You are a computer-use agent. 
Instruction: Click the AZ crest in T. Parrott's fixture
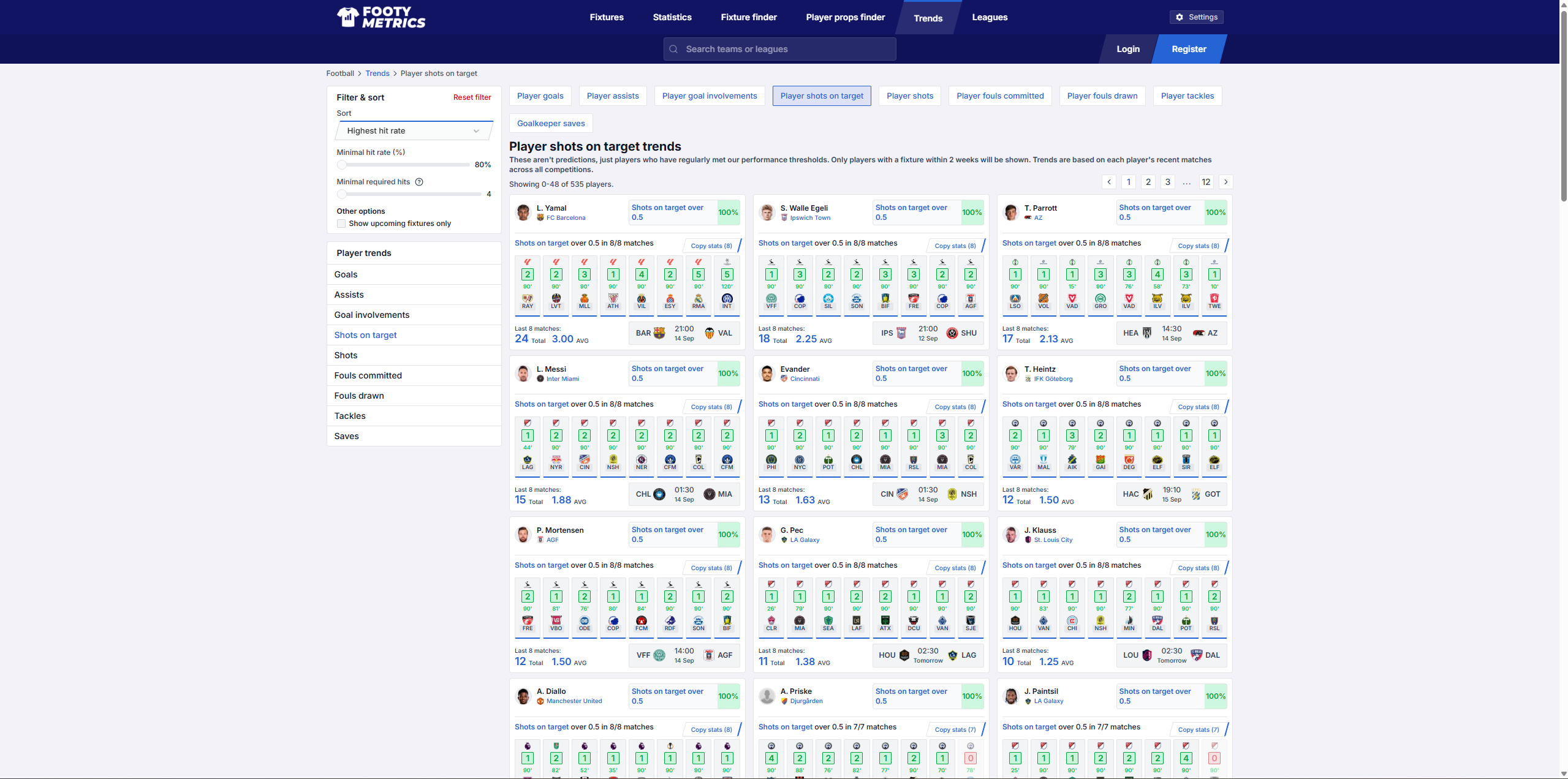[x=1199, y=333]
